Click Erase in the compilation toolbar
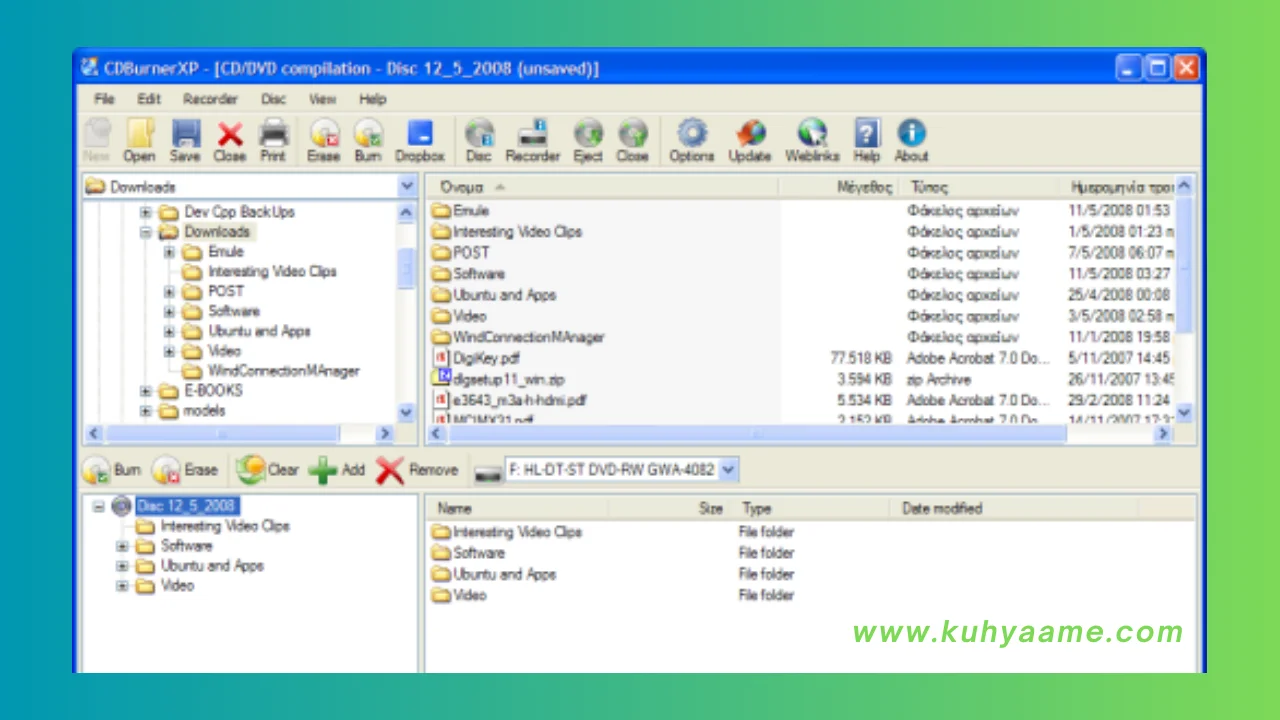 point(185,470)
